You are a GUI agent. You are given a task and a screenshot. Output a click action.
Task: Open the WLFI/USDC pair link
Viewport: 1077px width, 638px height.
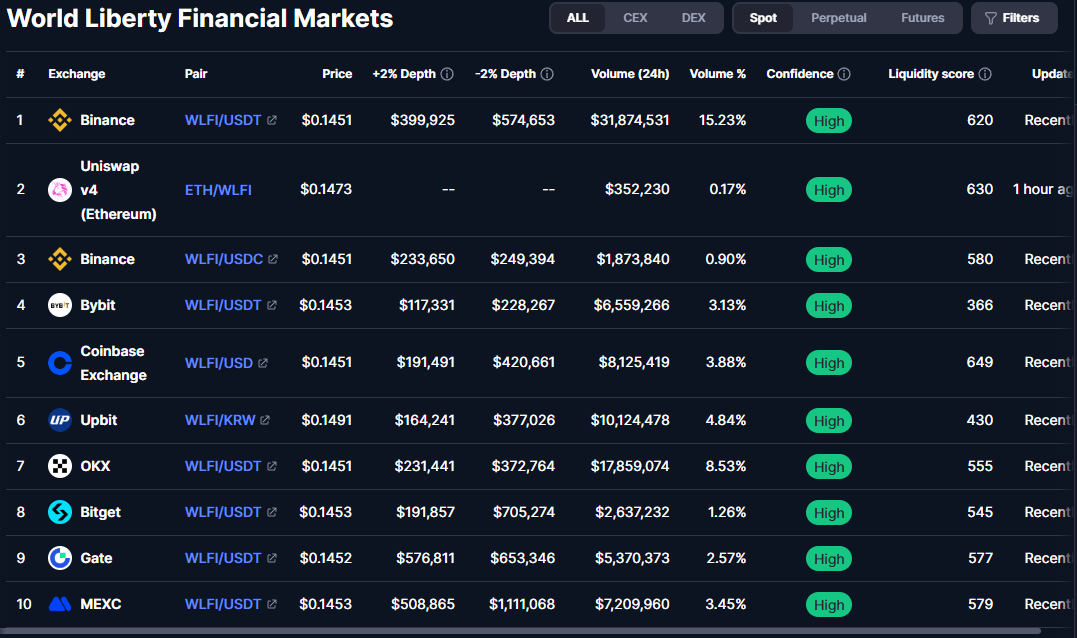point(224,259)
